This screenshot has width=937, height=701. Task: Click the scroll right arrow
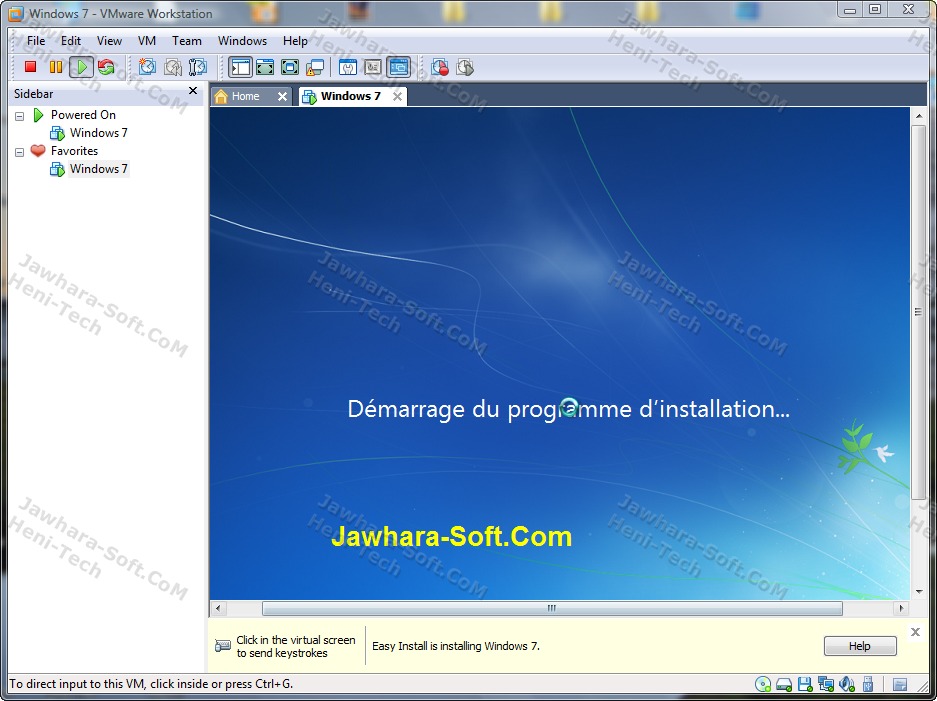click(x=901, y=608)
